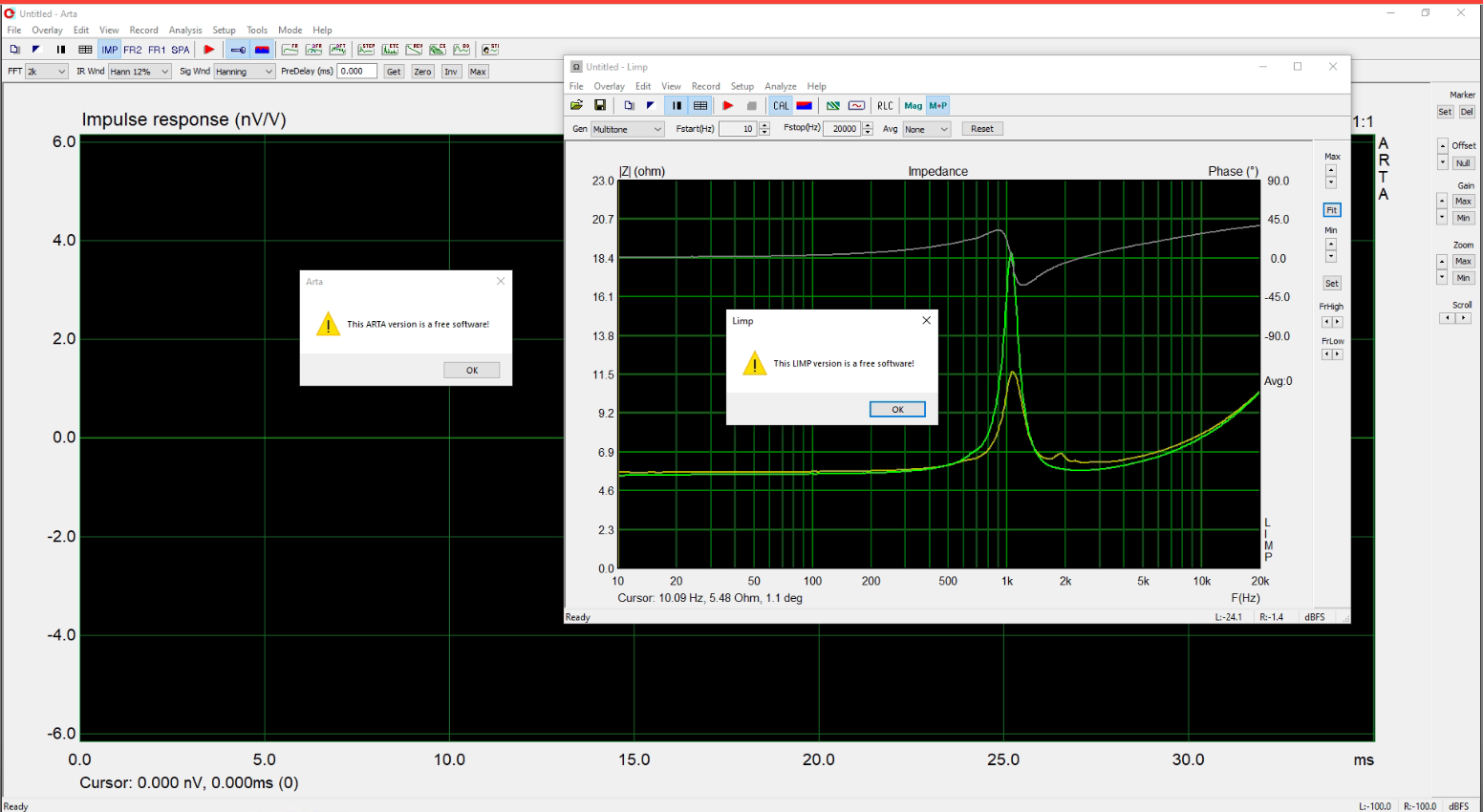Open the FFT size dropdown in ARTA

pyautogui.click(x=47, y=72)
